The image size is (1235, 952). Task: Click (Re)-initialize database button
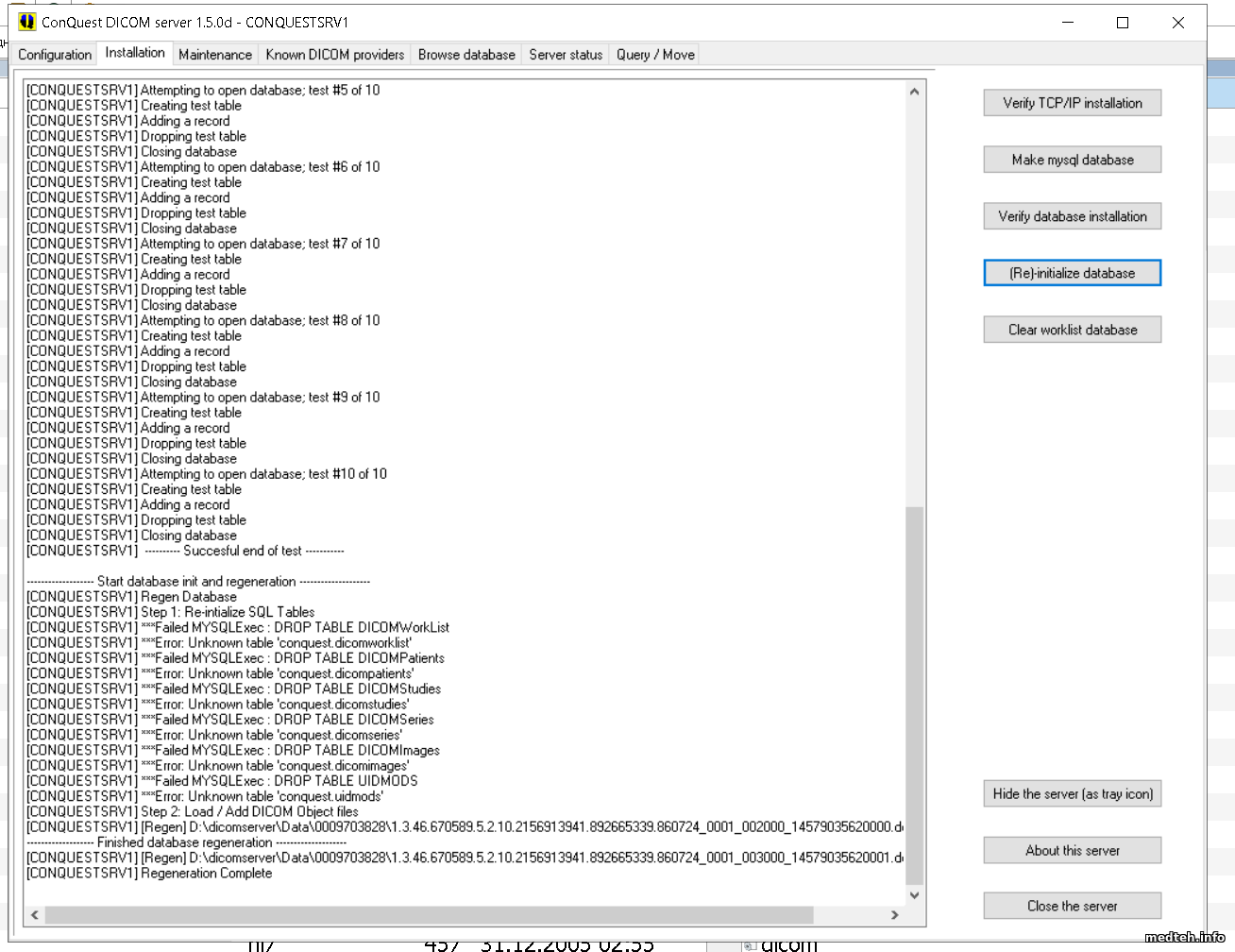[1072, 273]
